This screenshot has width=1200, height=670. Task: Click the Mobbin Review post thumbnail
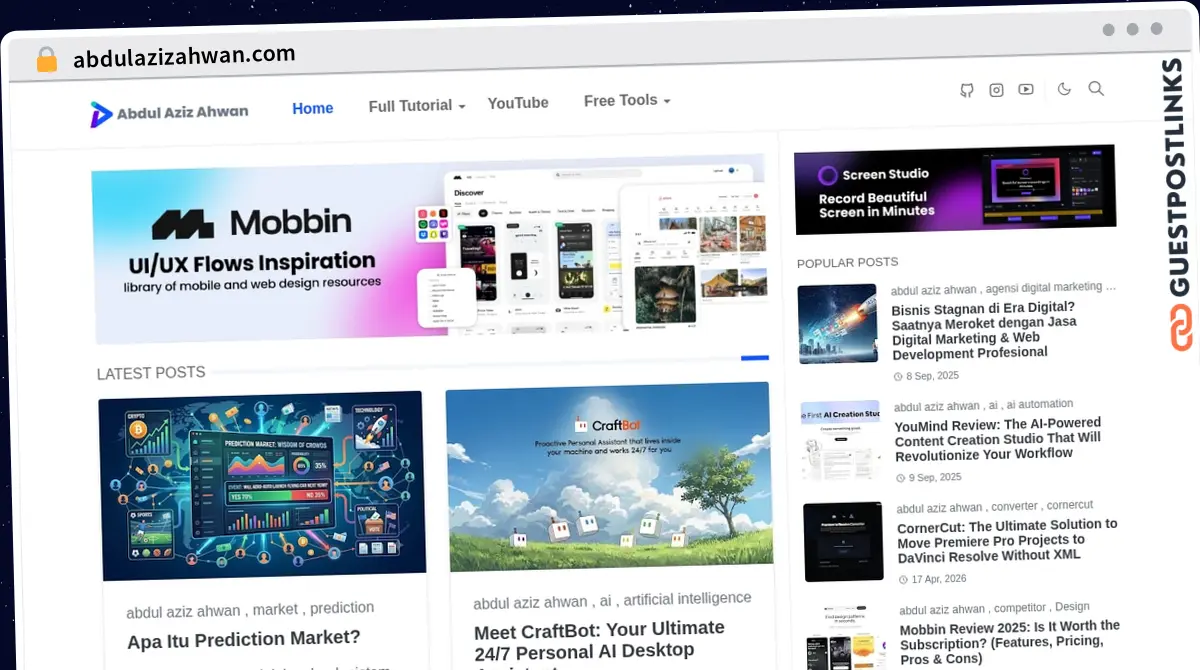click(846, 637)
